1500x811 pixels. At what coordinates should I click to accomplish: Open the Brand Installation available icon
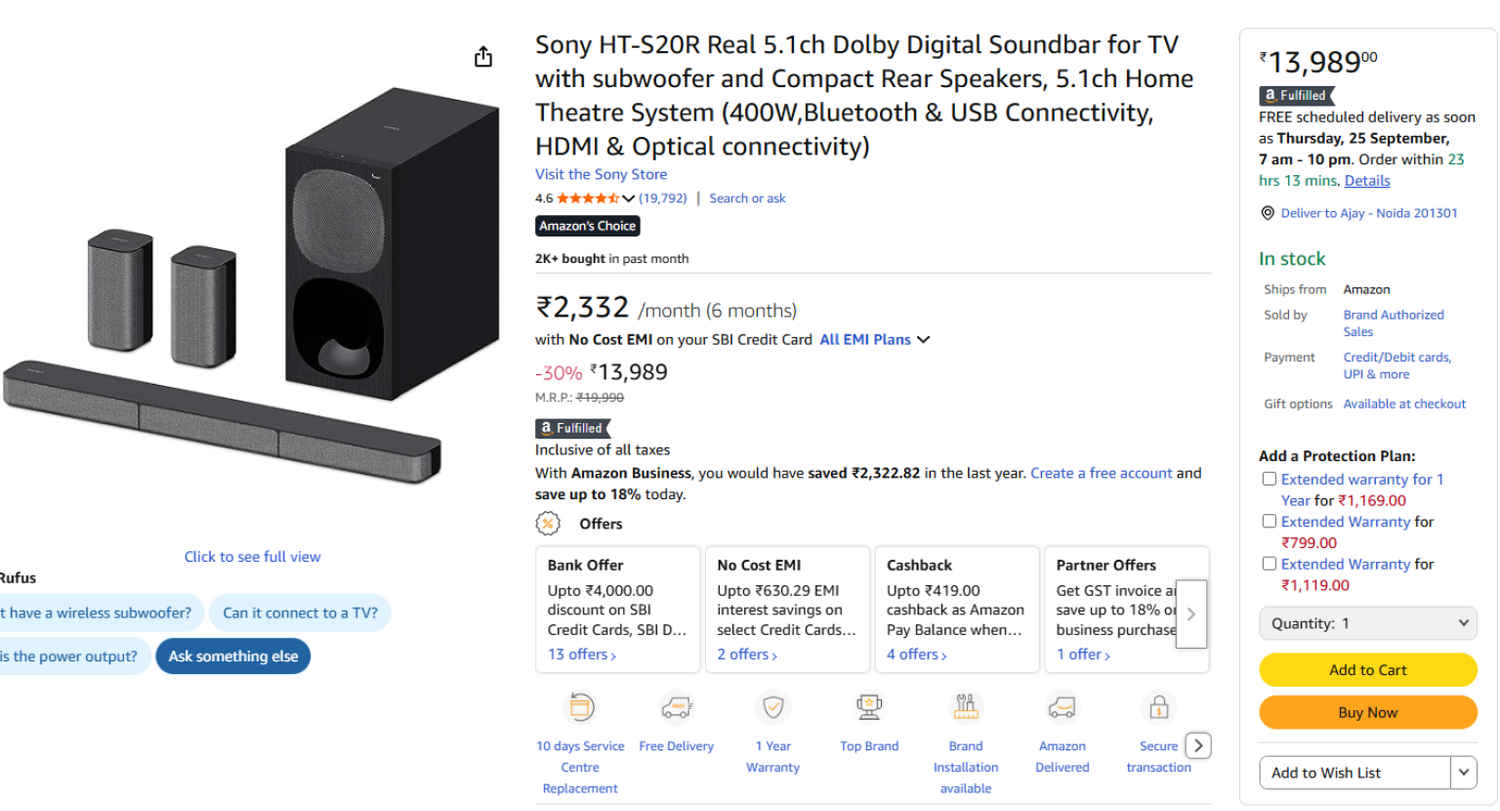(964, 706)
